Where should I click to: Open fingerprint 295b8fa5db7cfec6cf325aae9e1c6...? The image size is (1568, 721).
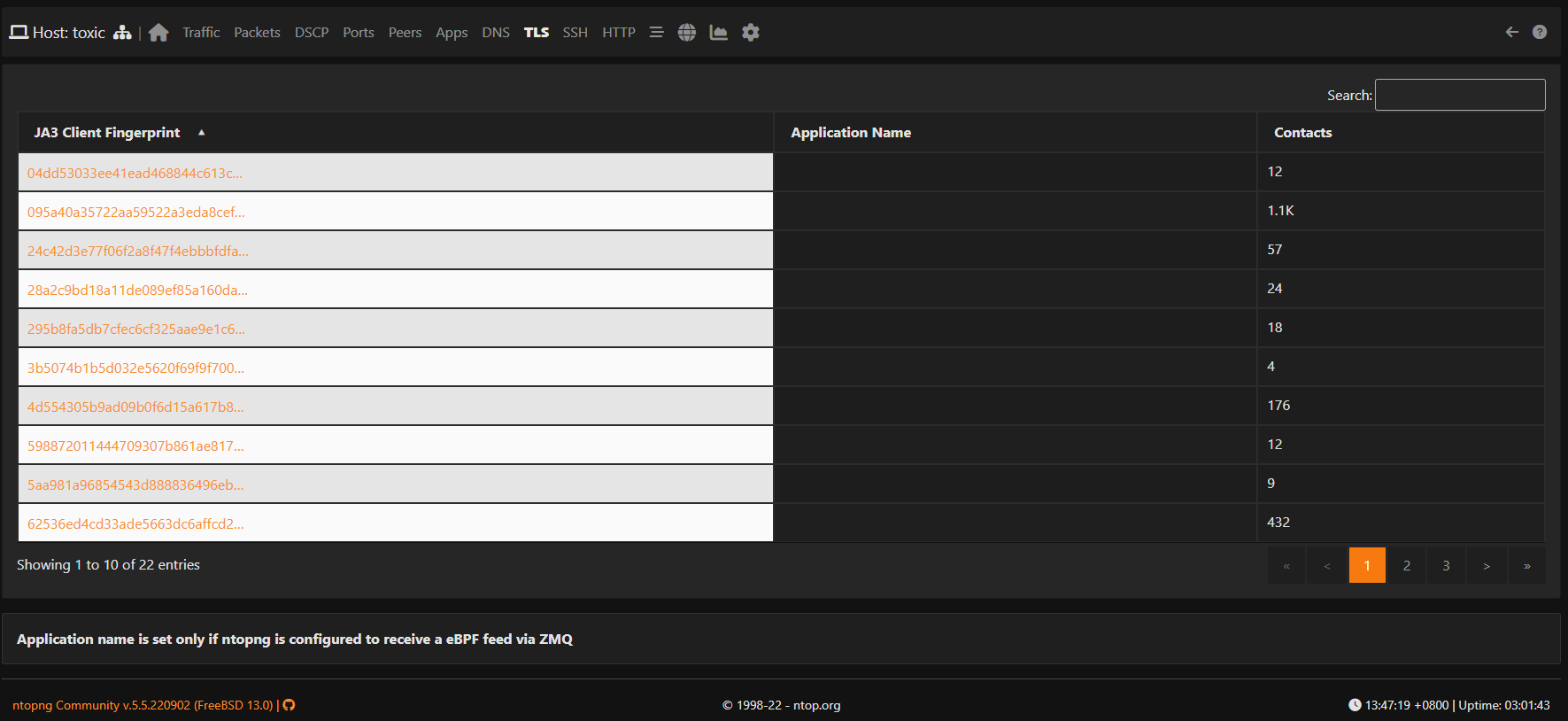click(136, 329)
